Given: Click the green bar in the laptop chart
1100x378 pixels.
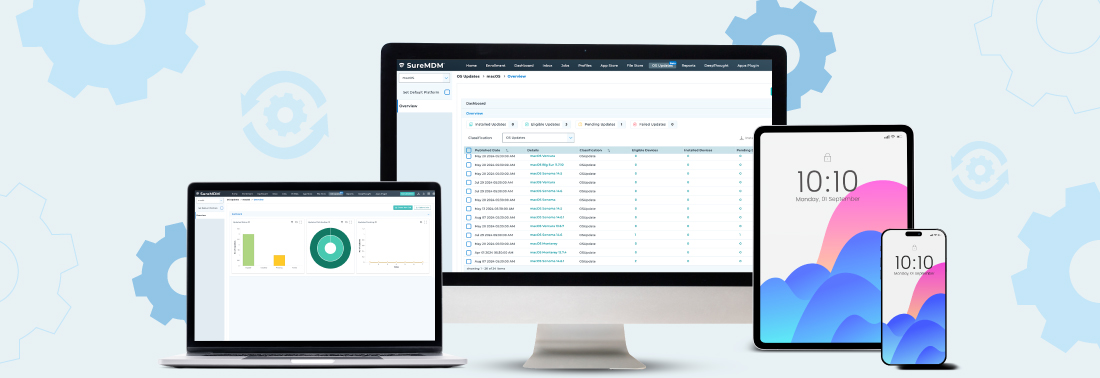Looking at the screenshot, I should coord(248,250).
